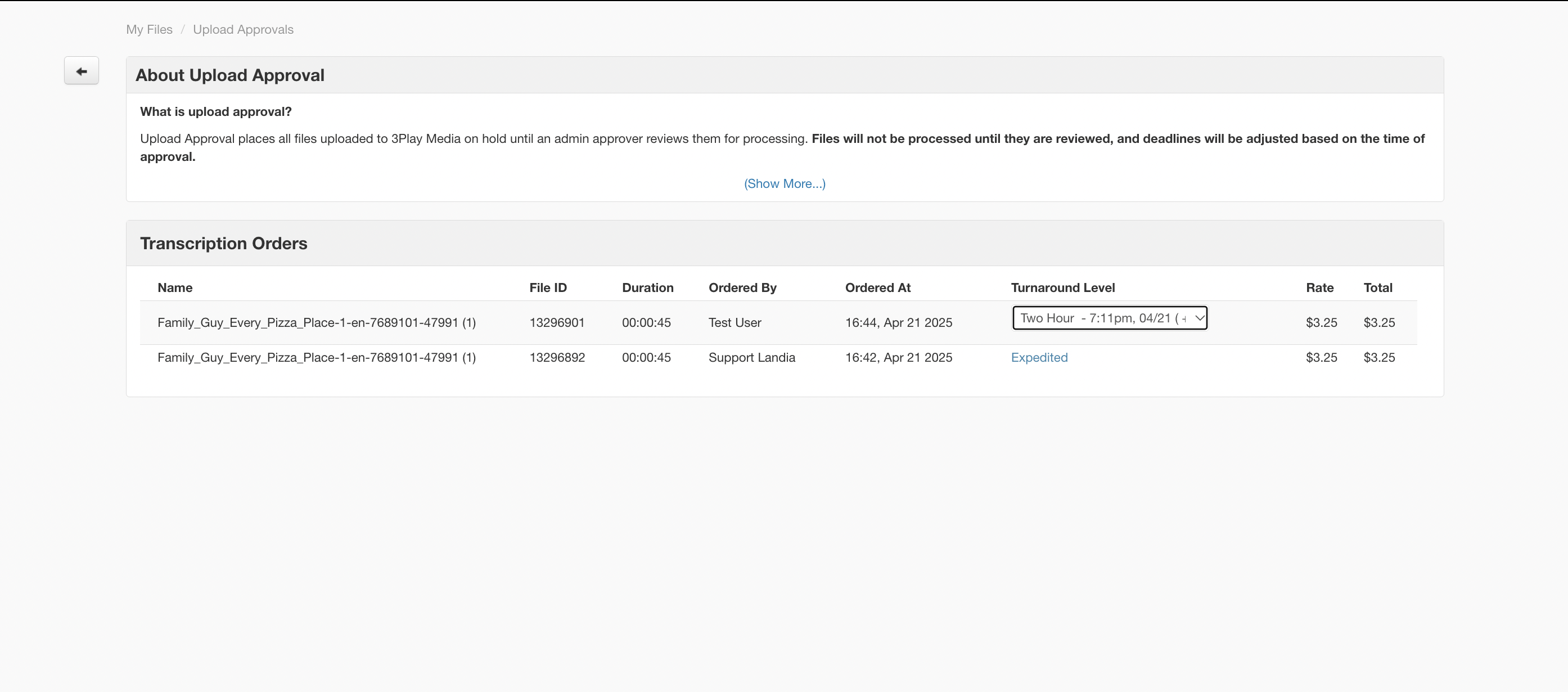Select the Ordered At column header
The height and width of the screenshot is (692, 1568).
[x=878, y=287]
